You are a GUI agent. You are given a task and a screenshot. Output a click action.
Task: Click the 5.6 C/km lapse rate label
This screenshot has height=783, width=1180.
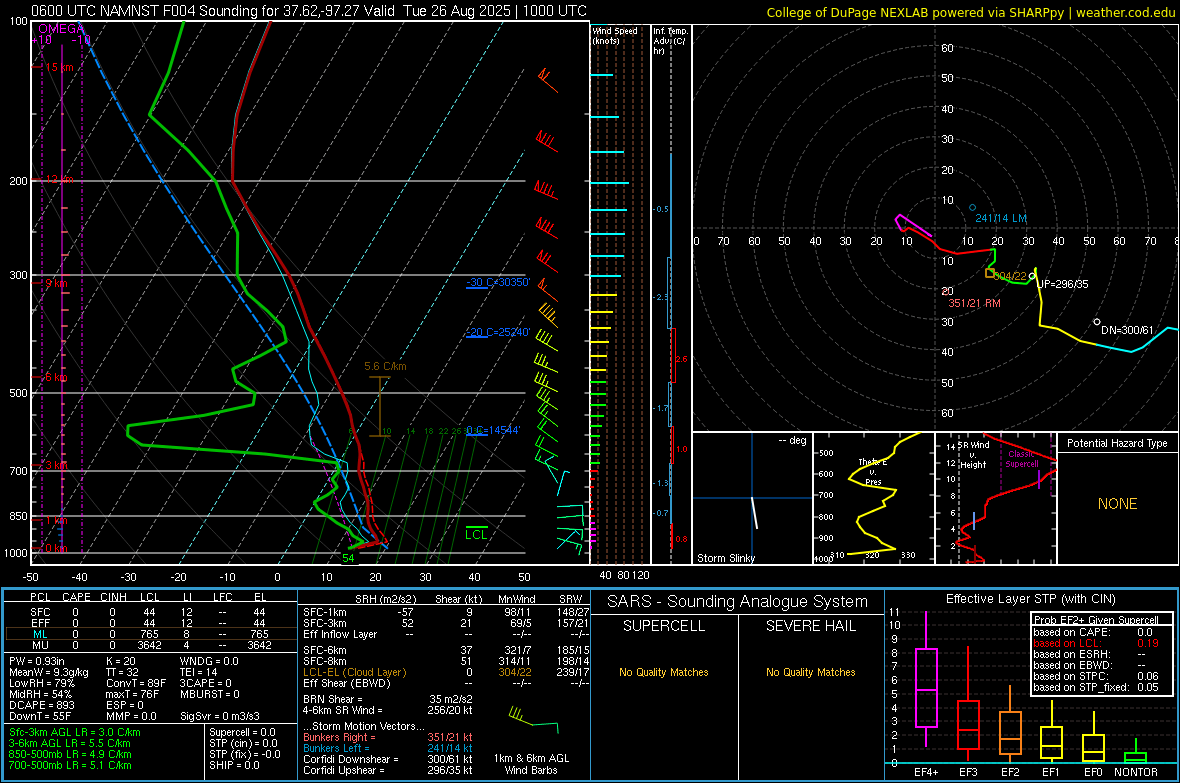tap(385, 367)
